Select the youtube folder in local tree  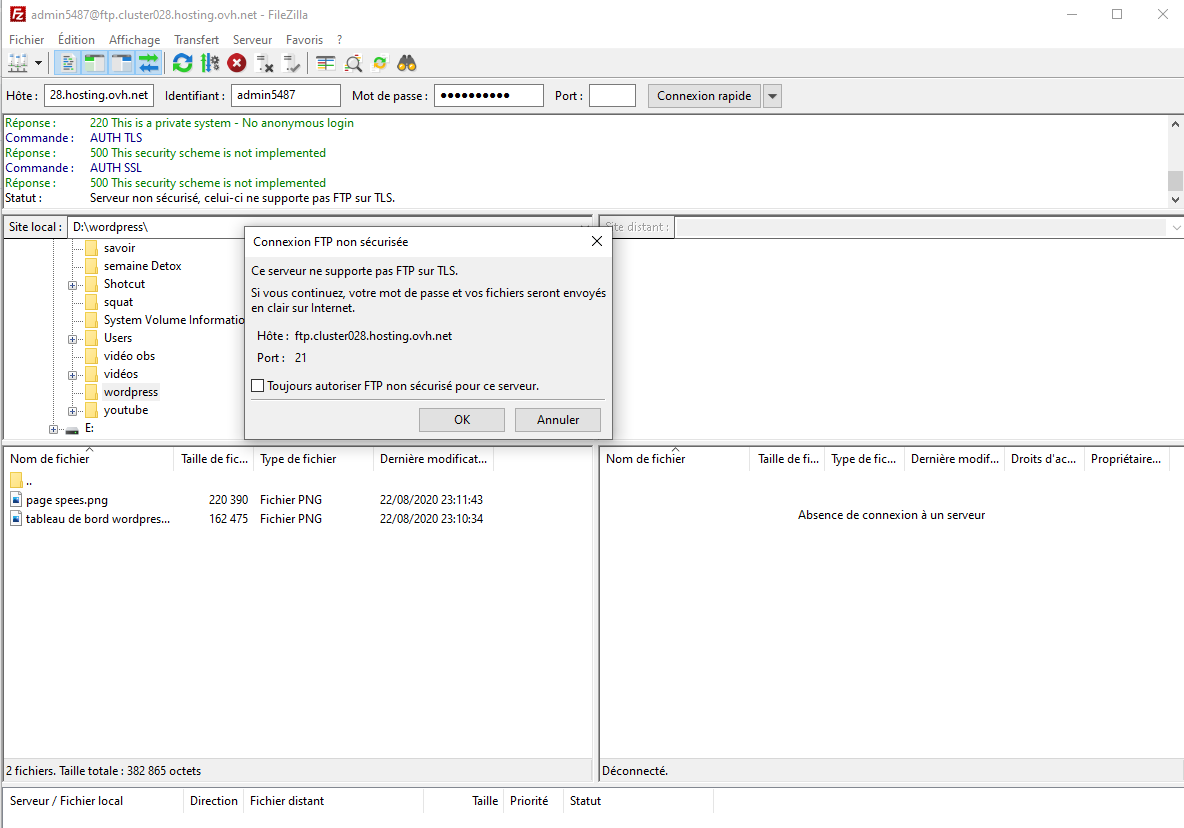pyautogui.click(x=125, y=410)
